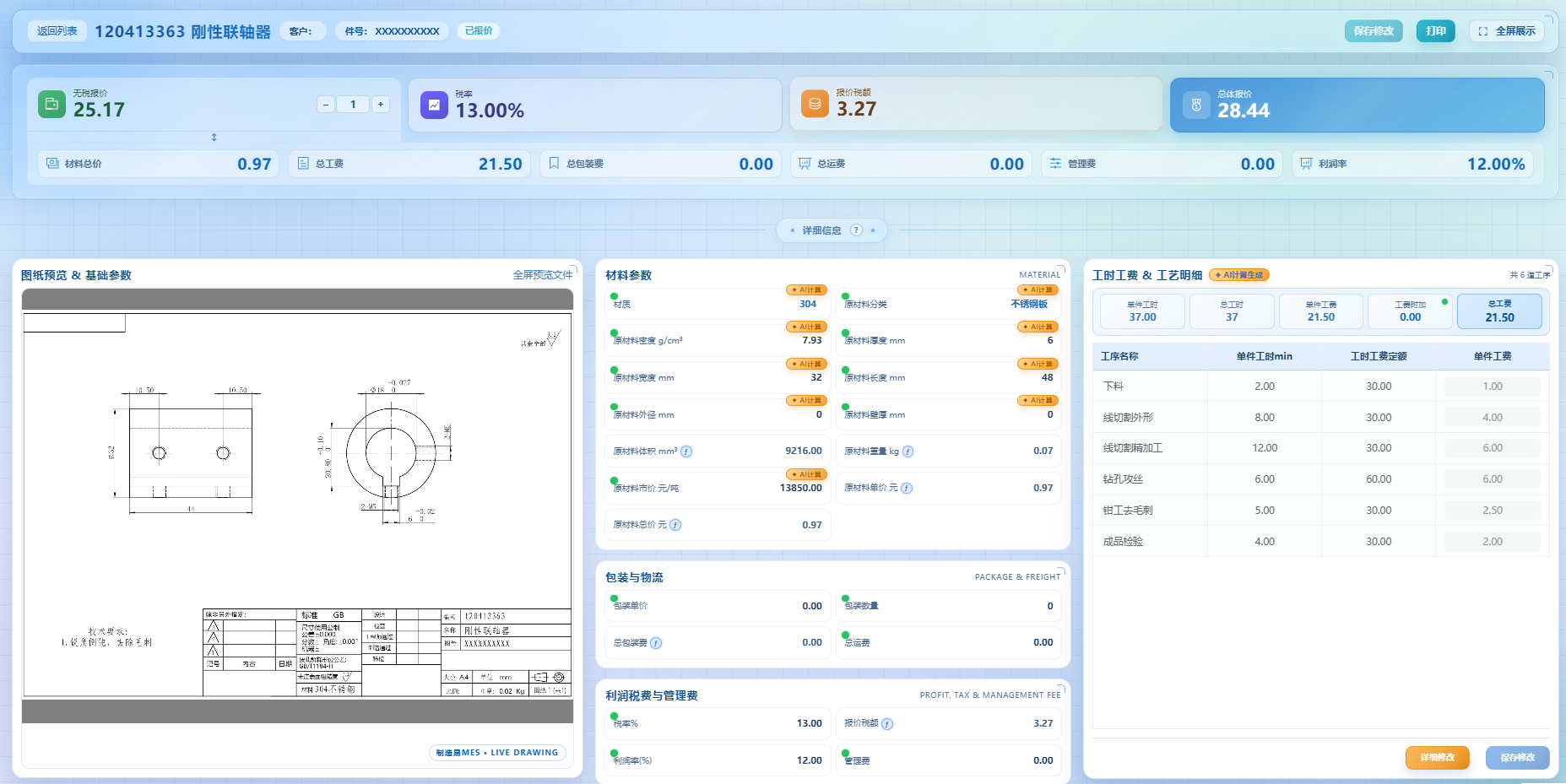1566x784 pixels.
Task: Select the 单件工费 21.50 summary card
Action: 1320,311
